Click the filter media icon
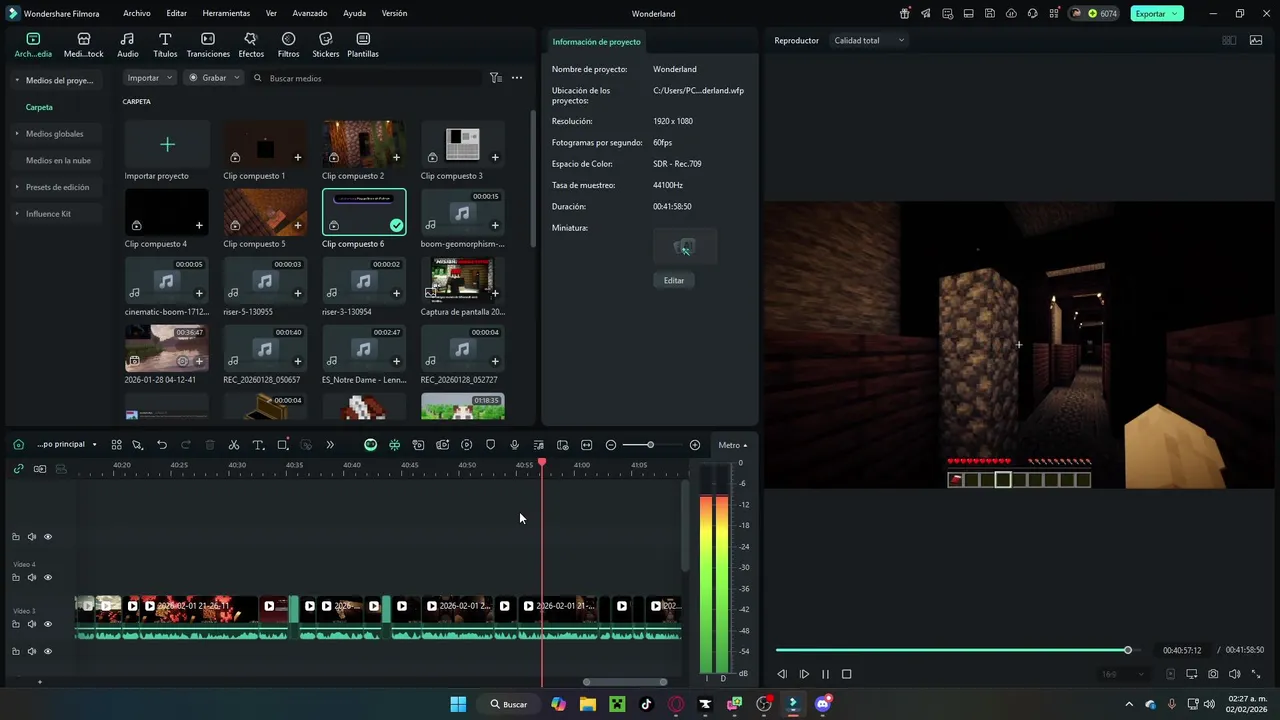The image size is (1280, 720). click(x=495, y=77)
